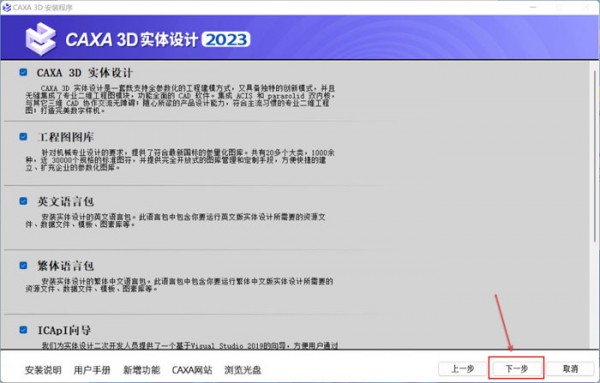The image size is (600, 383).
Task: Click the component list vertical scrollbar
Action: click(595, 155)
